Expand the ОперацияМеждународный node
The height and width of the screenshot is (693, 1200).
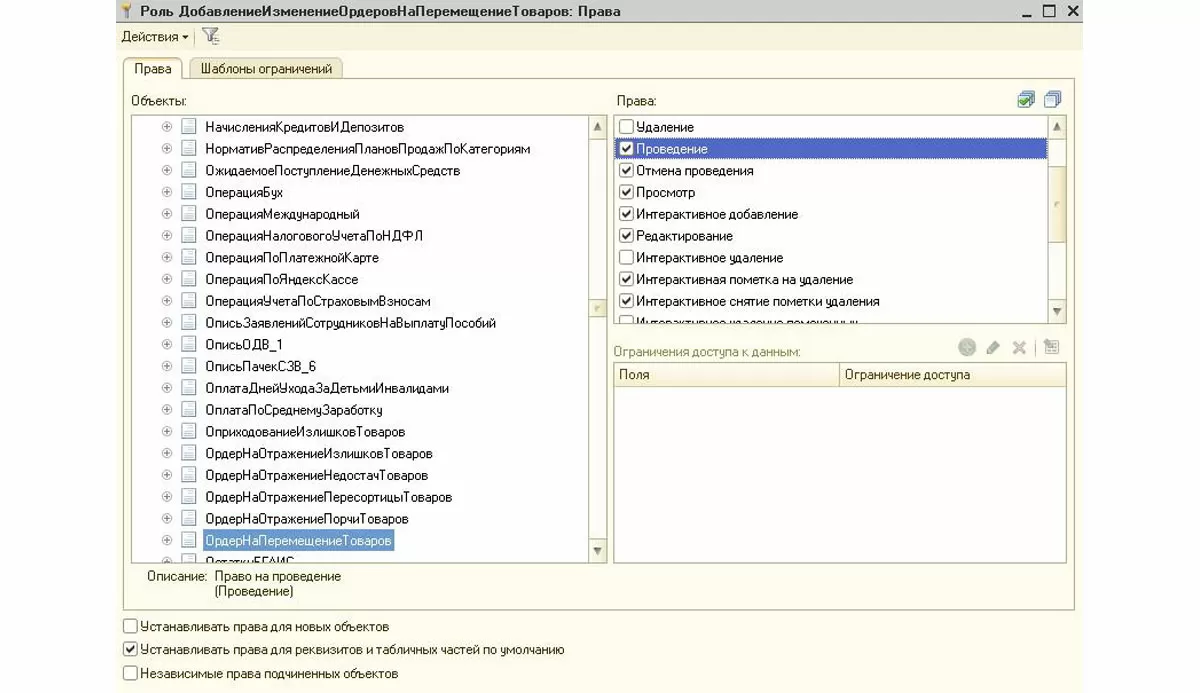[x=167, y=214]
